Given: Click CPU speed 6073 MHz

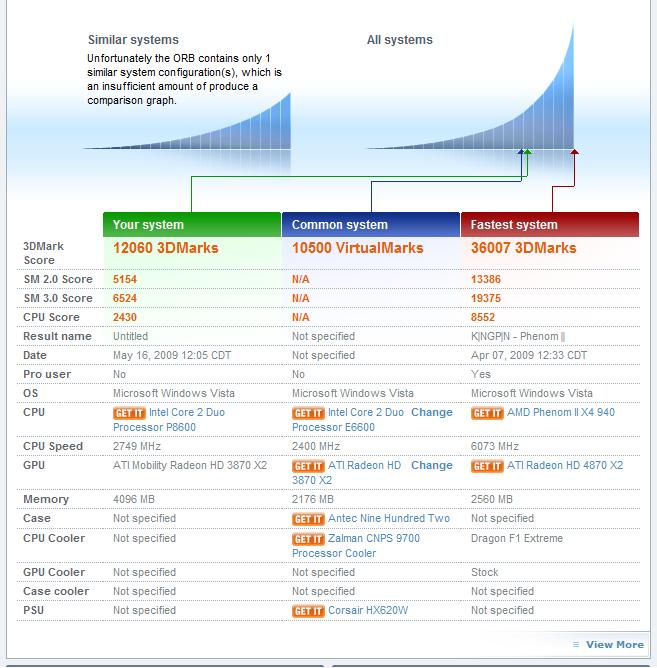Looking at the screenshot, I should 495,446.
